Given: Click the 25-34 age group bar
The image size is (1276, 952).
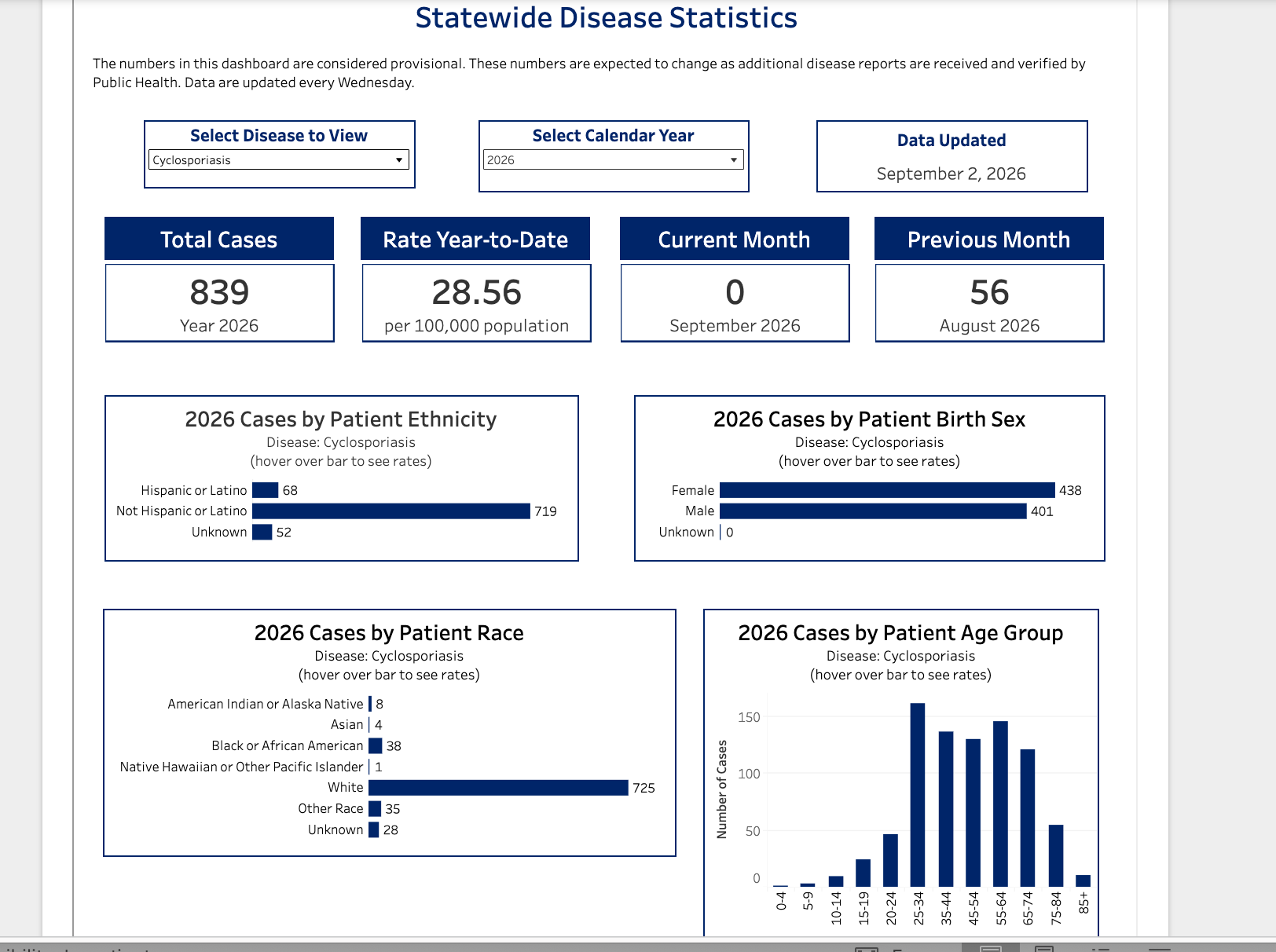Looking at the screenshot, I should [918, 795].
